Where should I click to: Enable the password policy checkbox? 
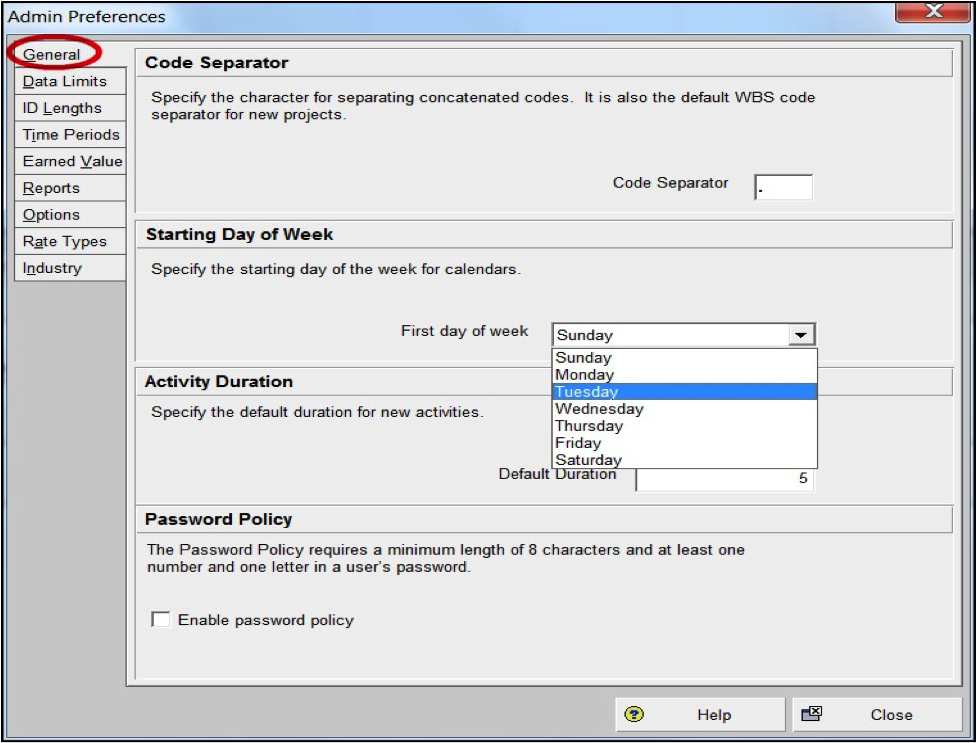click(x=161, y=620)
